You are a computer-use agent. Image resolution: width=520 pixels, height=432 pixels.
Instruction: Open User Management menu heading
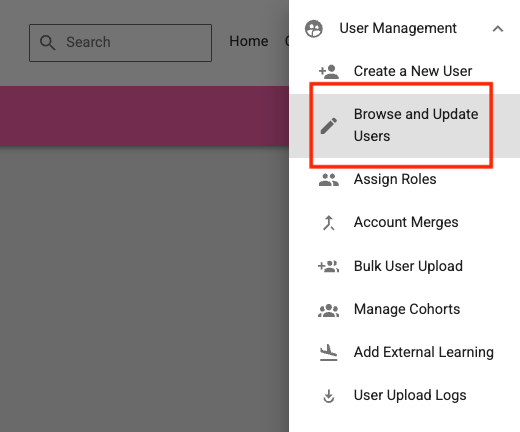coord(398,28)
